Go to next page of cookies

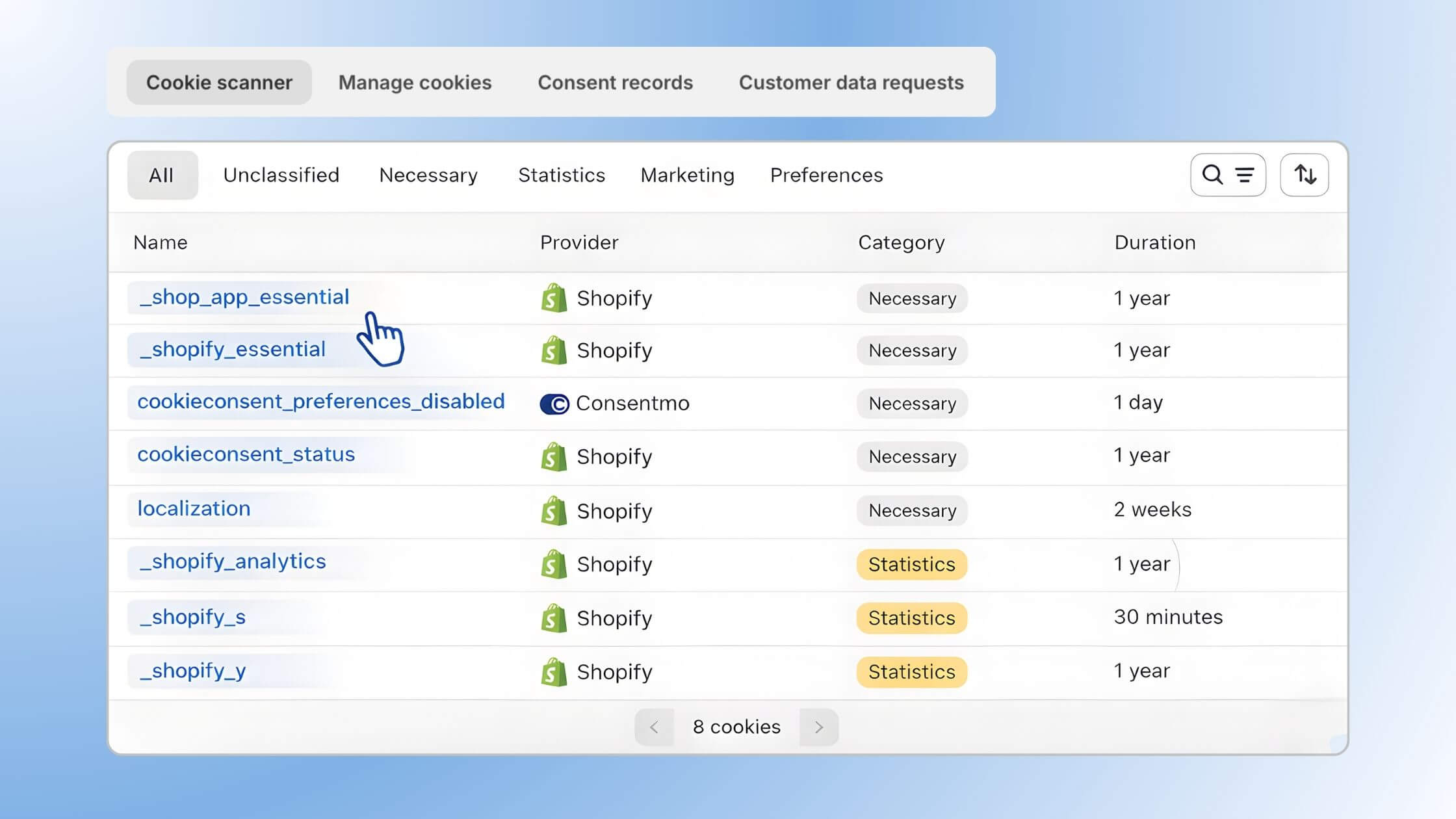click(818, 727)
